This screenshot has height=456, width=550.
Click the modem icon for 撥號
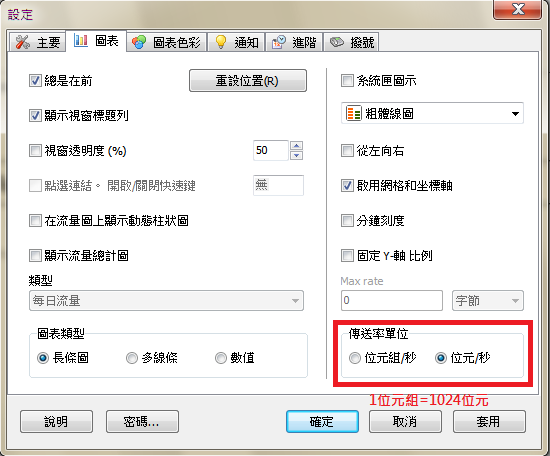point(337,42)
